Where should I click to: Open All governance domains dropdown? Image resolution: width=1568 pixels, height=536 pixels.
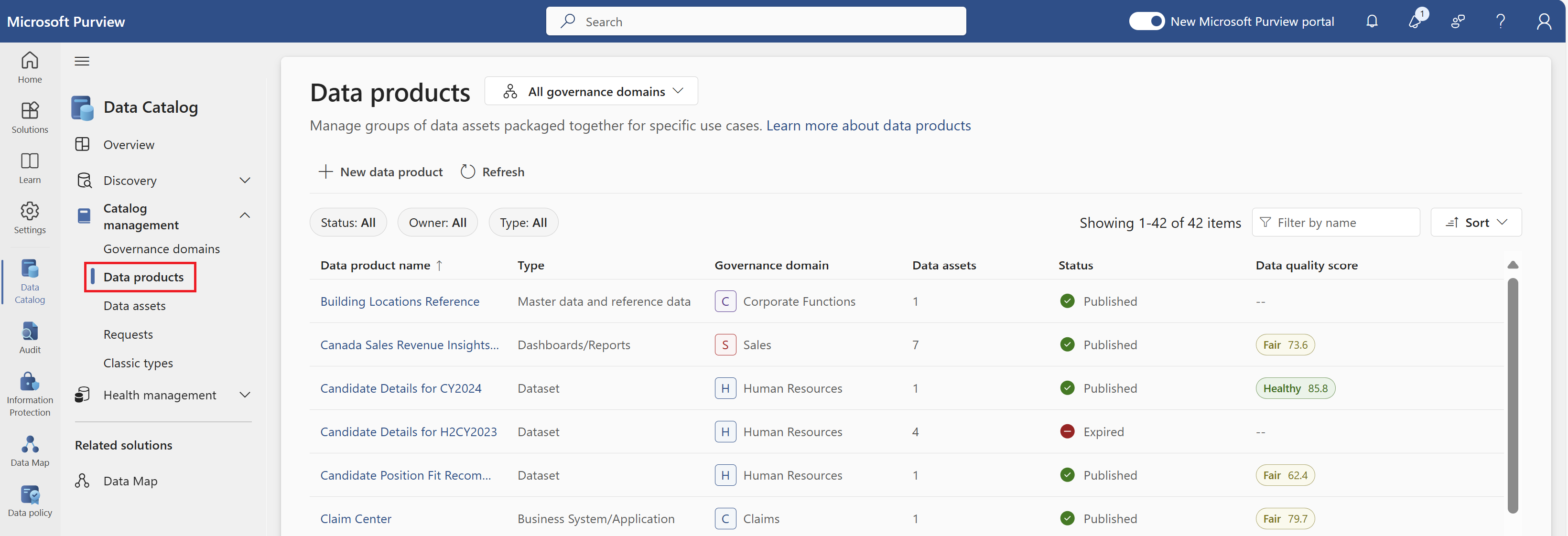tap(591, 91)
